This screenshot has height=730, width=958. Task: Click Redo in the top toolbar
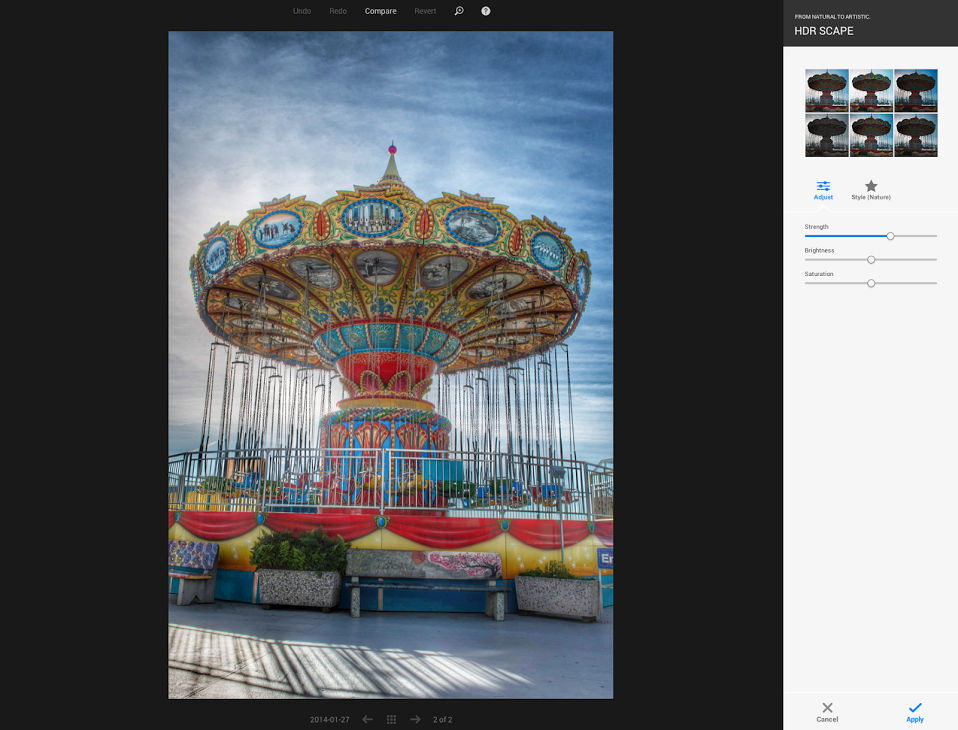tap(338, 11)
